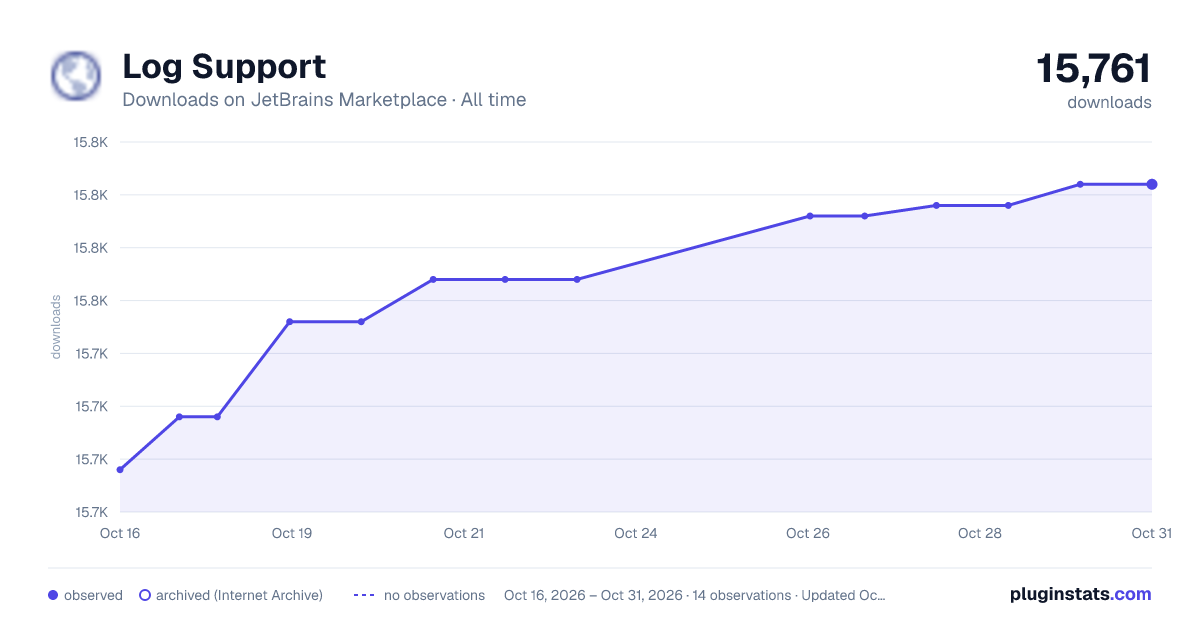Click the topmost 15.8K y-axis label
Viewport: 1200px width, 630px height.
pyautogui.click(x=91, y=142)
